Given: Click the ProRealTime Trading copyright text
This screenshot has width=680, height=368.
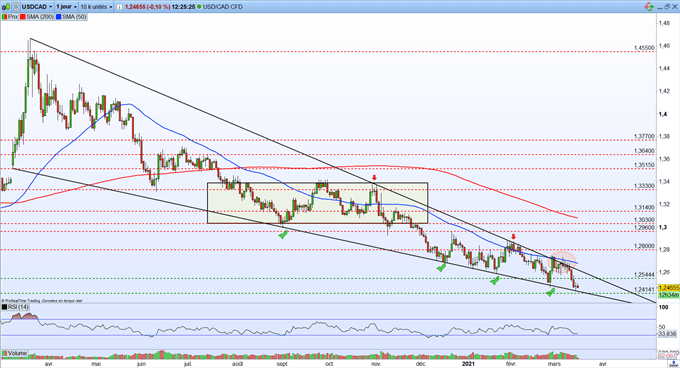Looking at the screenshot, I should [42, 301].
